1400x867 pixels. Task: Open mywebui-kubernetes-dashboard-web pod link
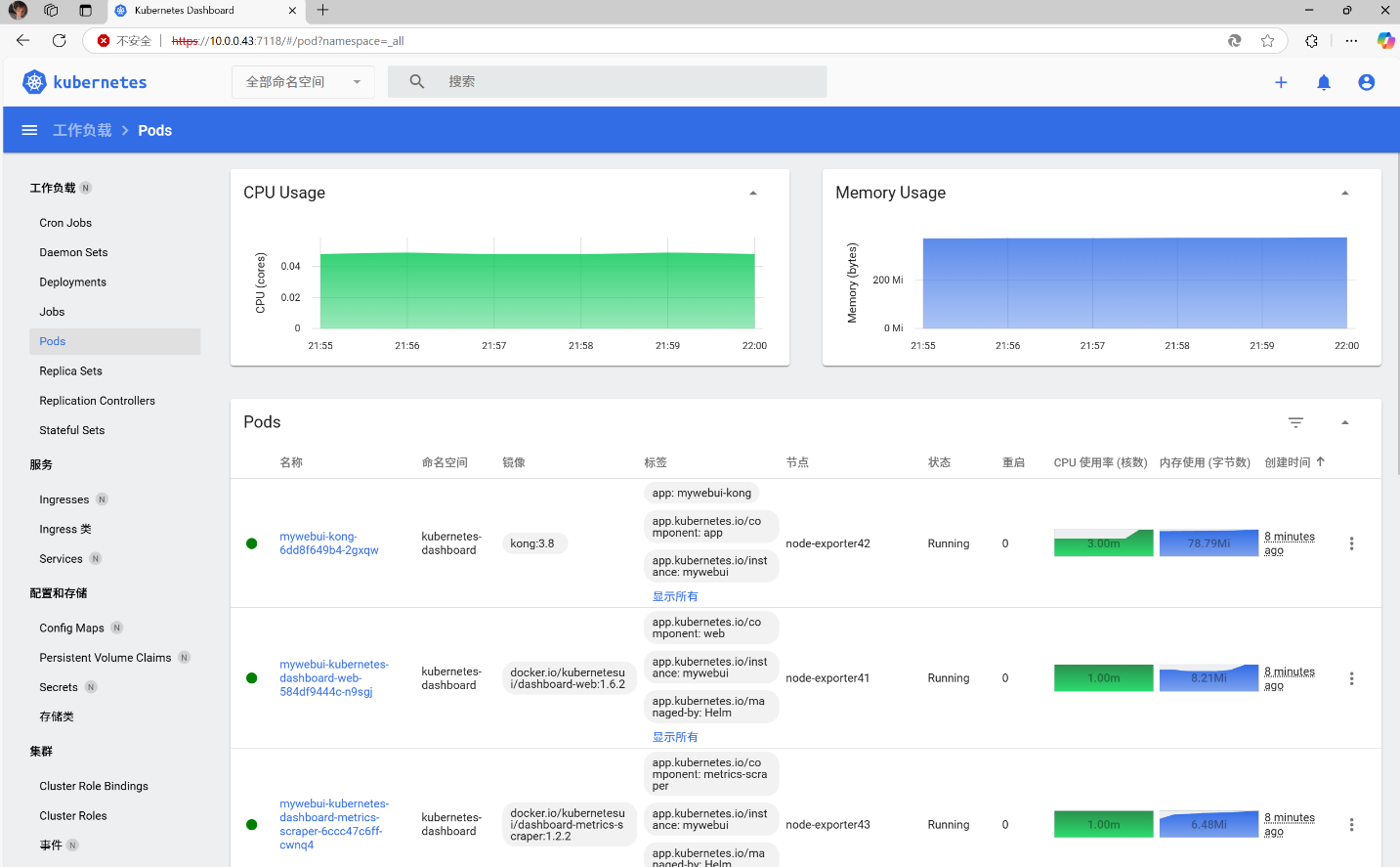coord(334,678)
